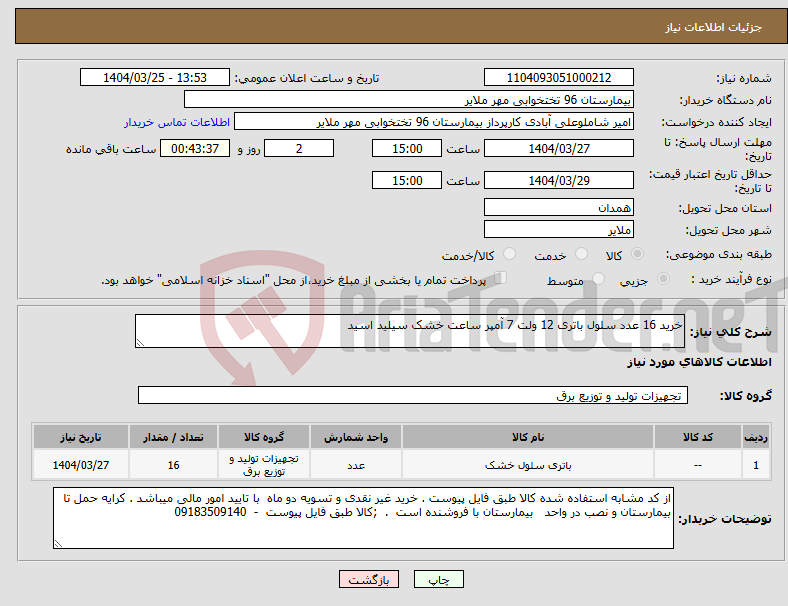This screenshot has width=788, height=606.
Task: Click the quantity cell showing 16
Action: [173, 465]
